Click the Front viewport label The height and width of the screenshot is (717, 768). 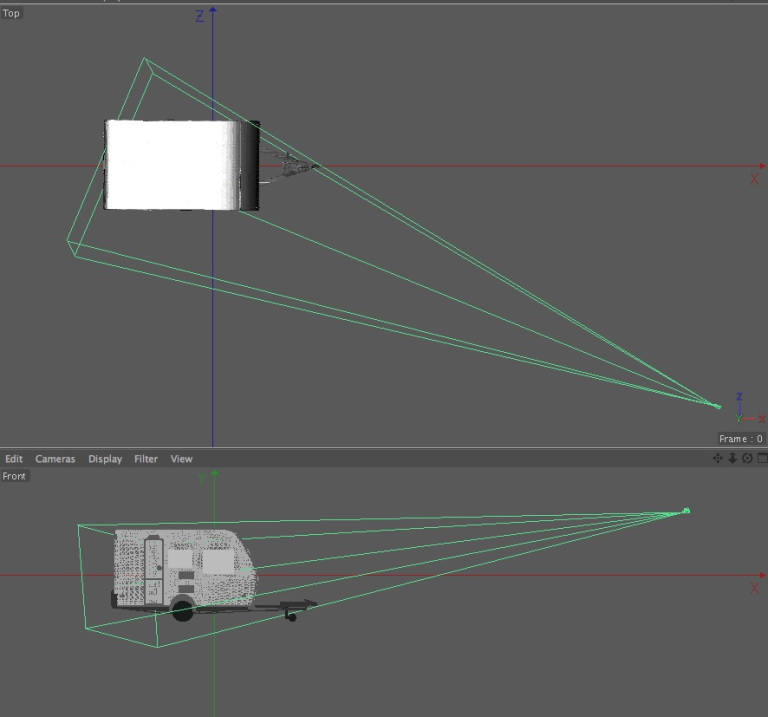[x=14, y=476]
